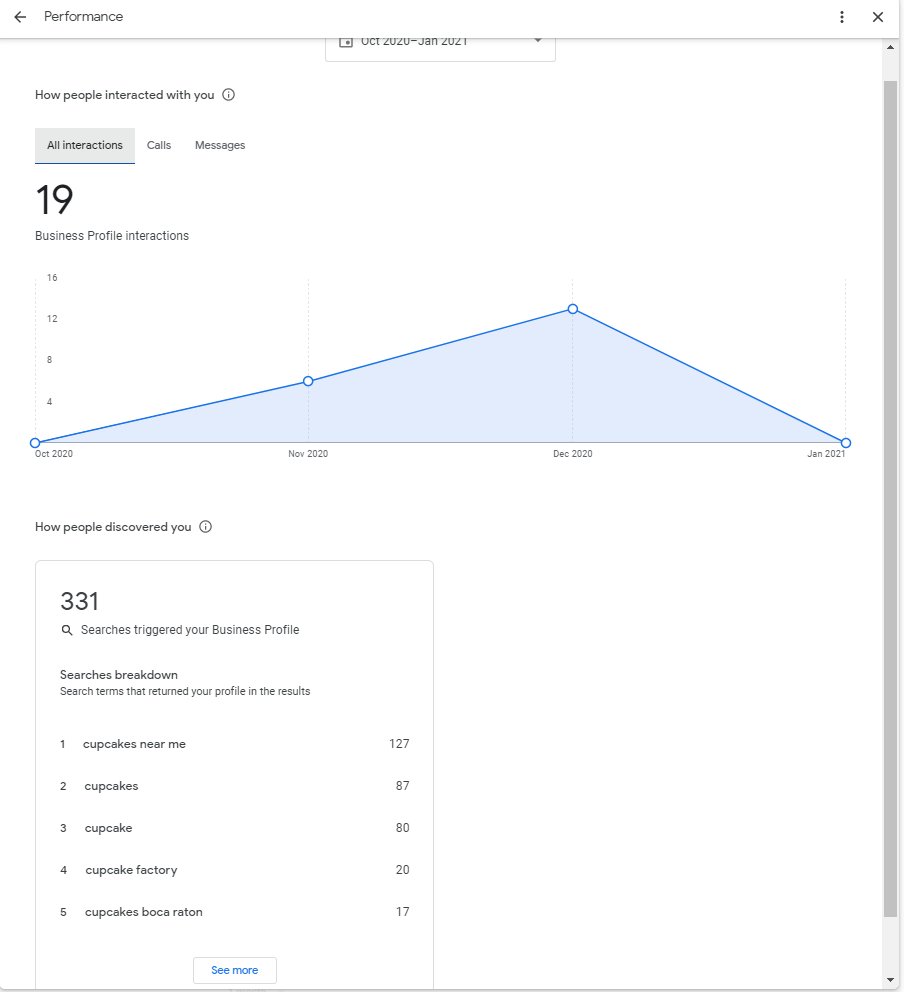Viewport: 904px width, 992px height.
Task: Close the Performance panel with X
Action: [877, 17]
